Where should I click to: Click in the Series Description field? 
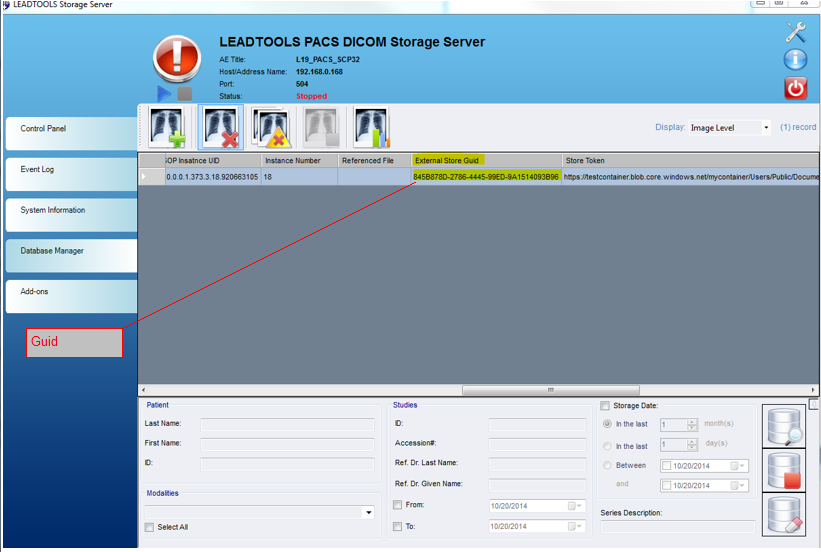[678, 527]
